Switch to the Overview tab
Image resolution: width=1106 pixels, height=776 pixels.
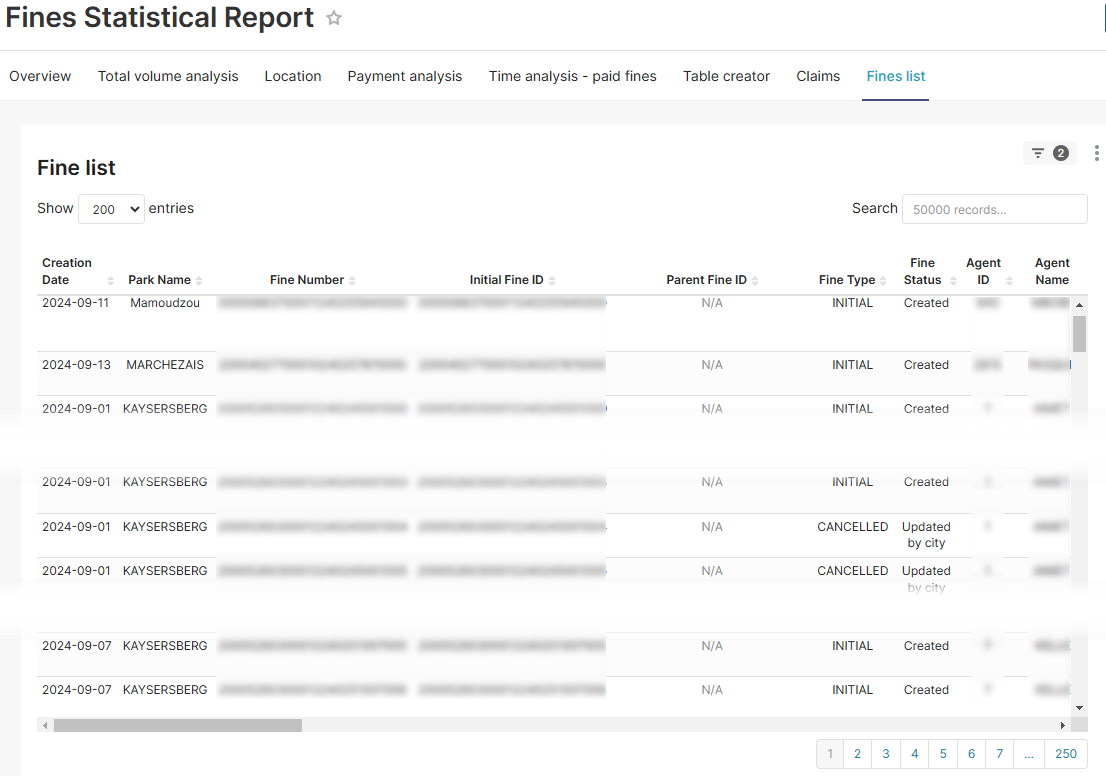point(40,76)
